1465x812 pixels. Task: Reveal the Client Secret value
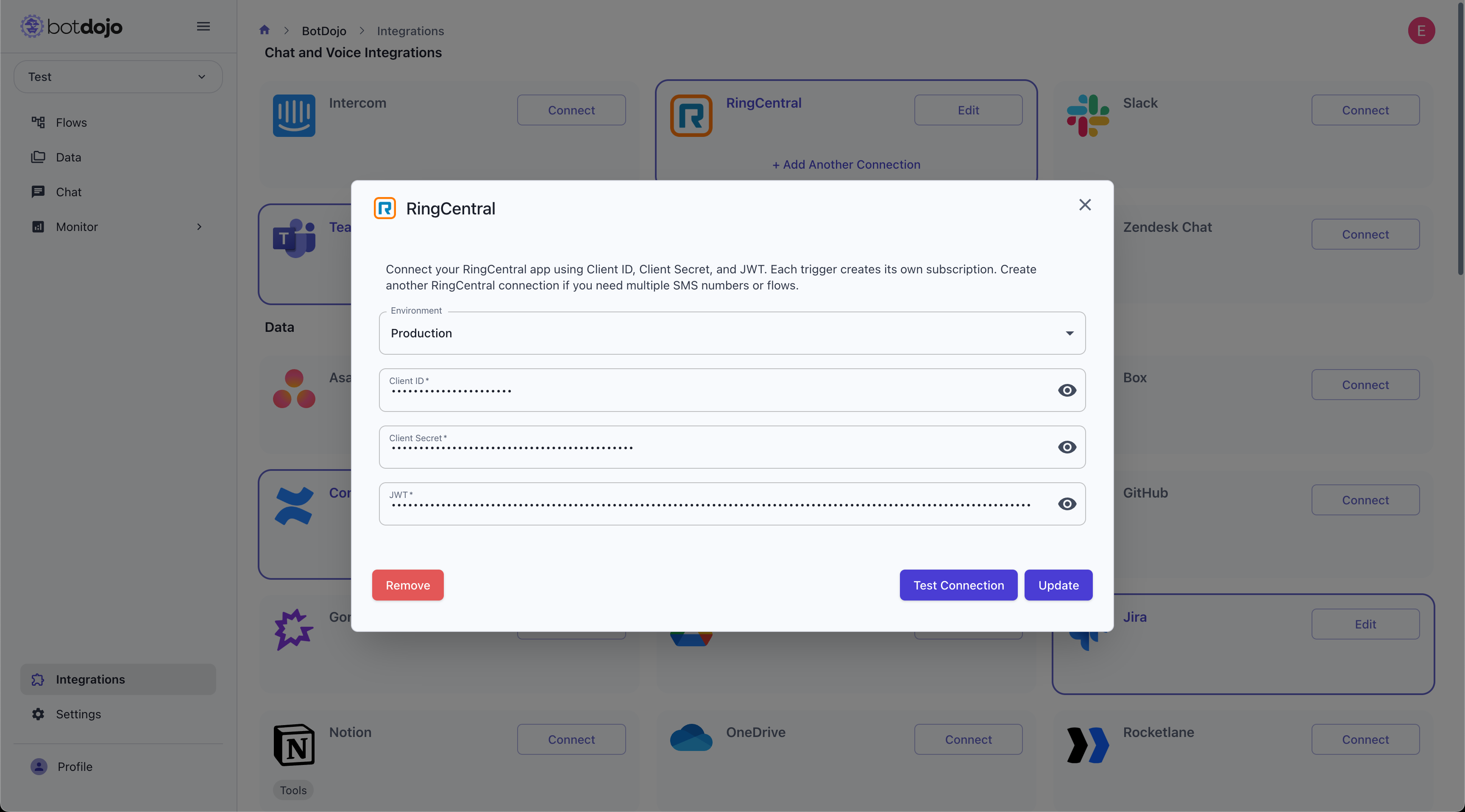click(1067, 447)
